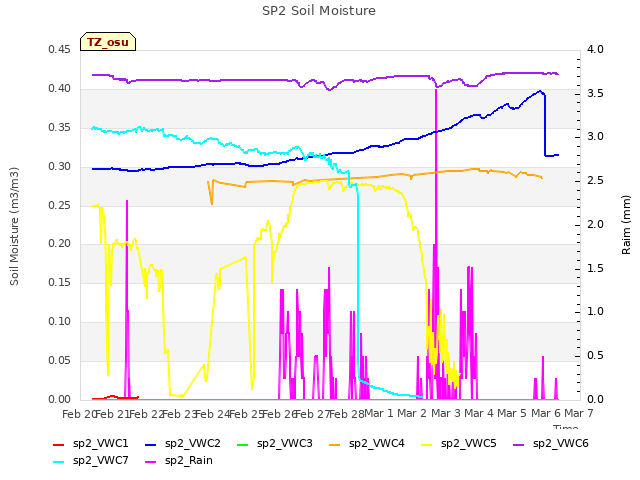Click the Mar 6 date label
This screenshot has width=640, height=480.
[546, 413]
